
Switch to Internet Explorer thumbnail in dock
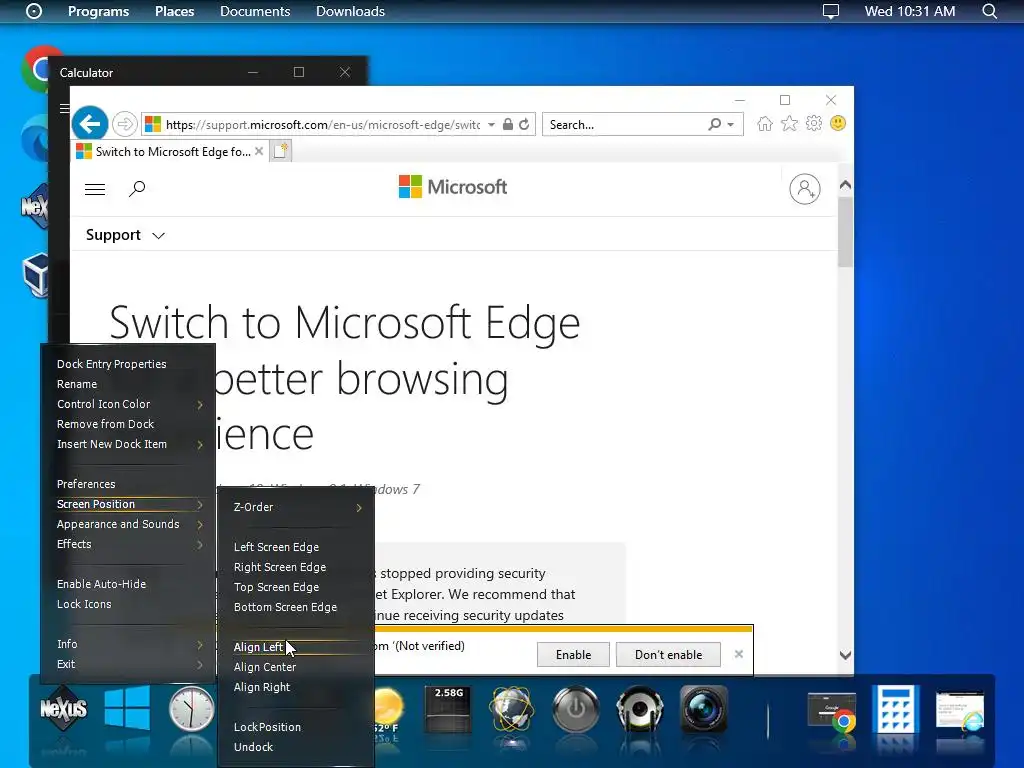(960, 711)
